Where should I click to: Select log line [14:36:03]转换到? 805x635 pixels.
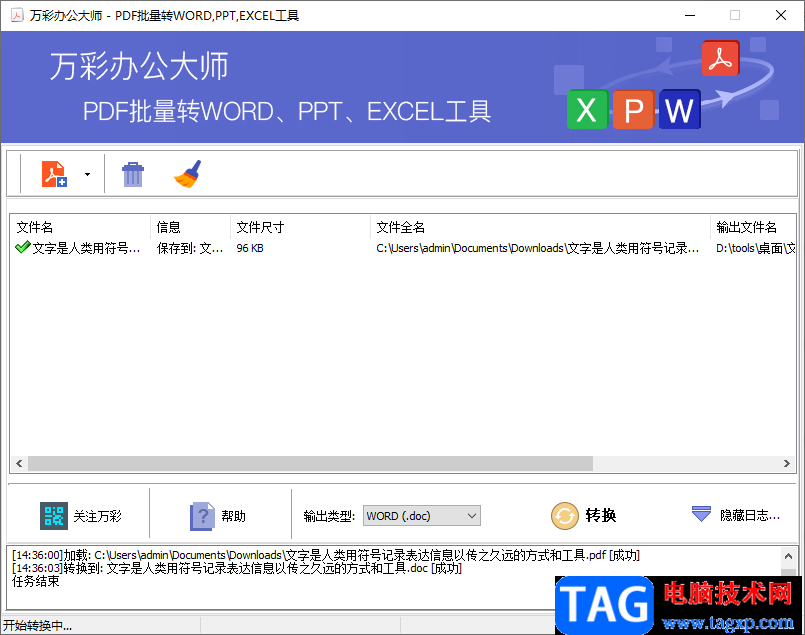click(237, 568)
